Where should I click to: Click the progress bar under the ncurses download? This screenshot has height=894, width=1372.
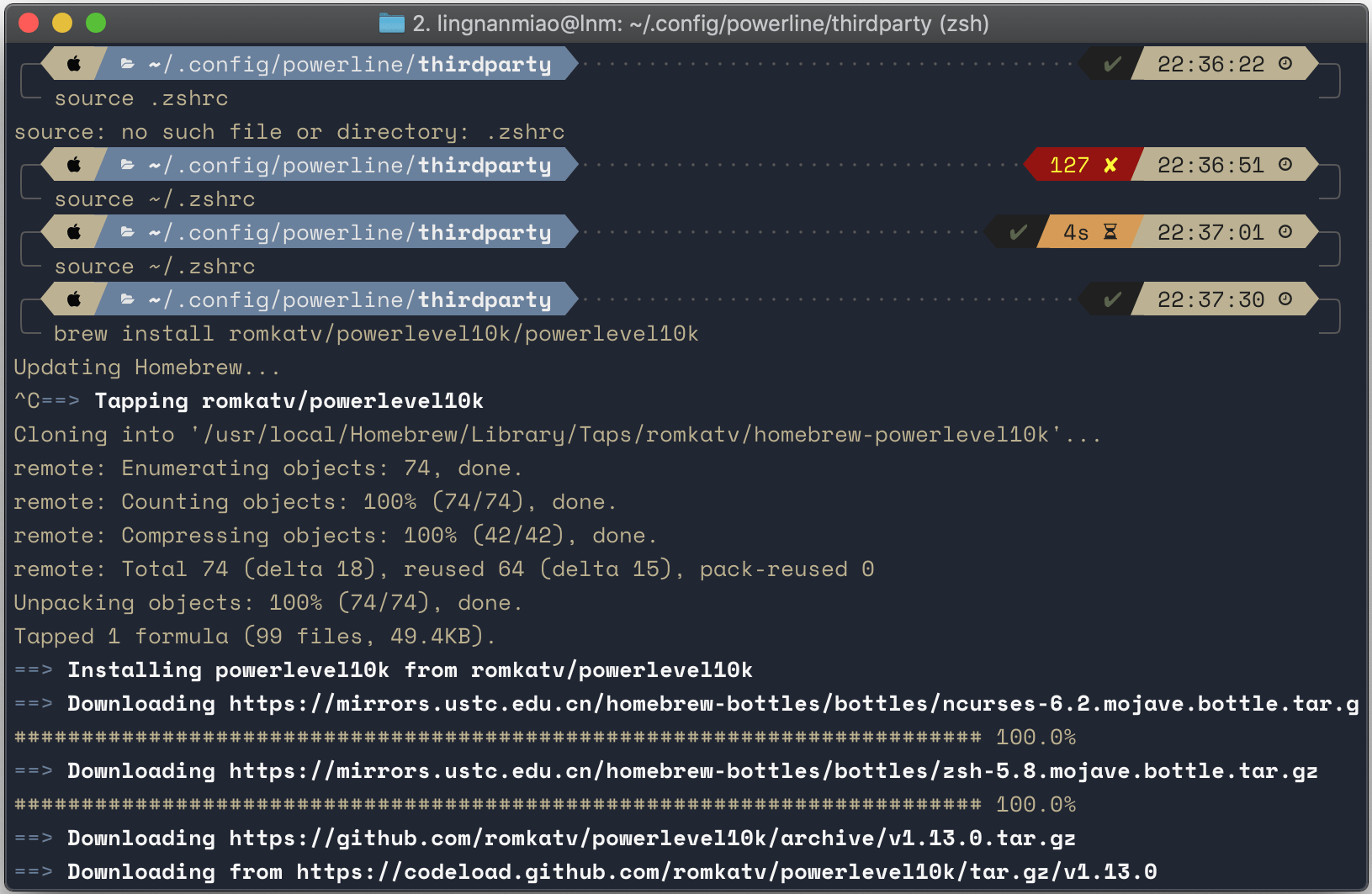pyautogui.click(x=498, y=738)
